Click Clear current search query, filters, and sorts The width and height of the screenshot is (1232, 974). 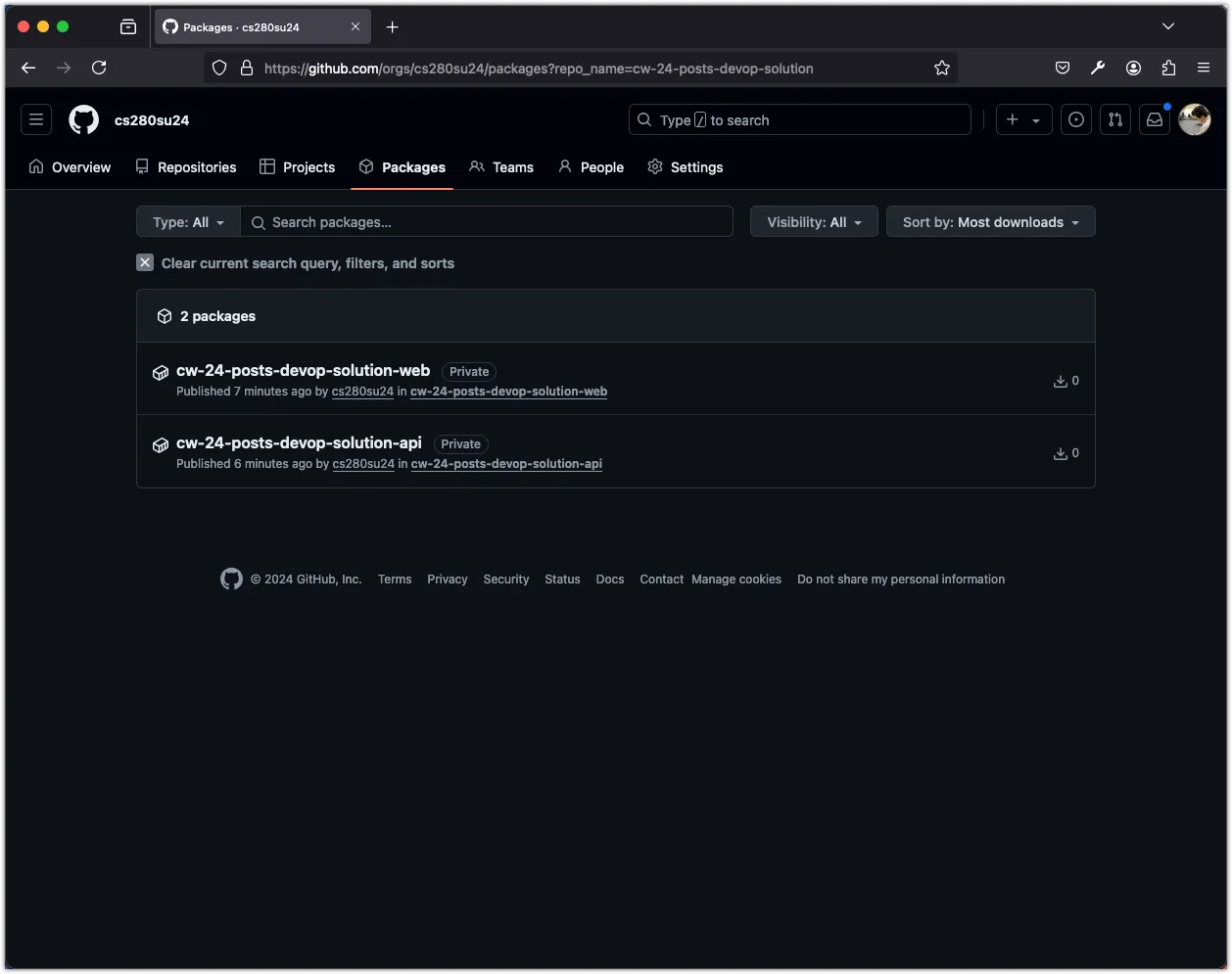pyautogui.click(x=308, y=263)
